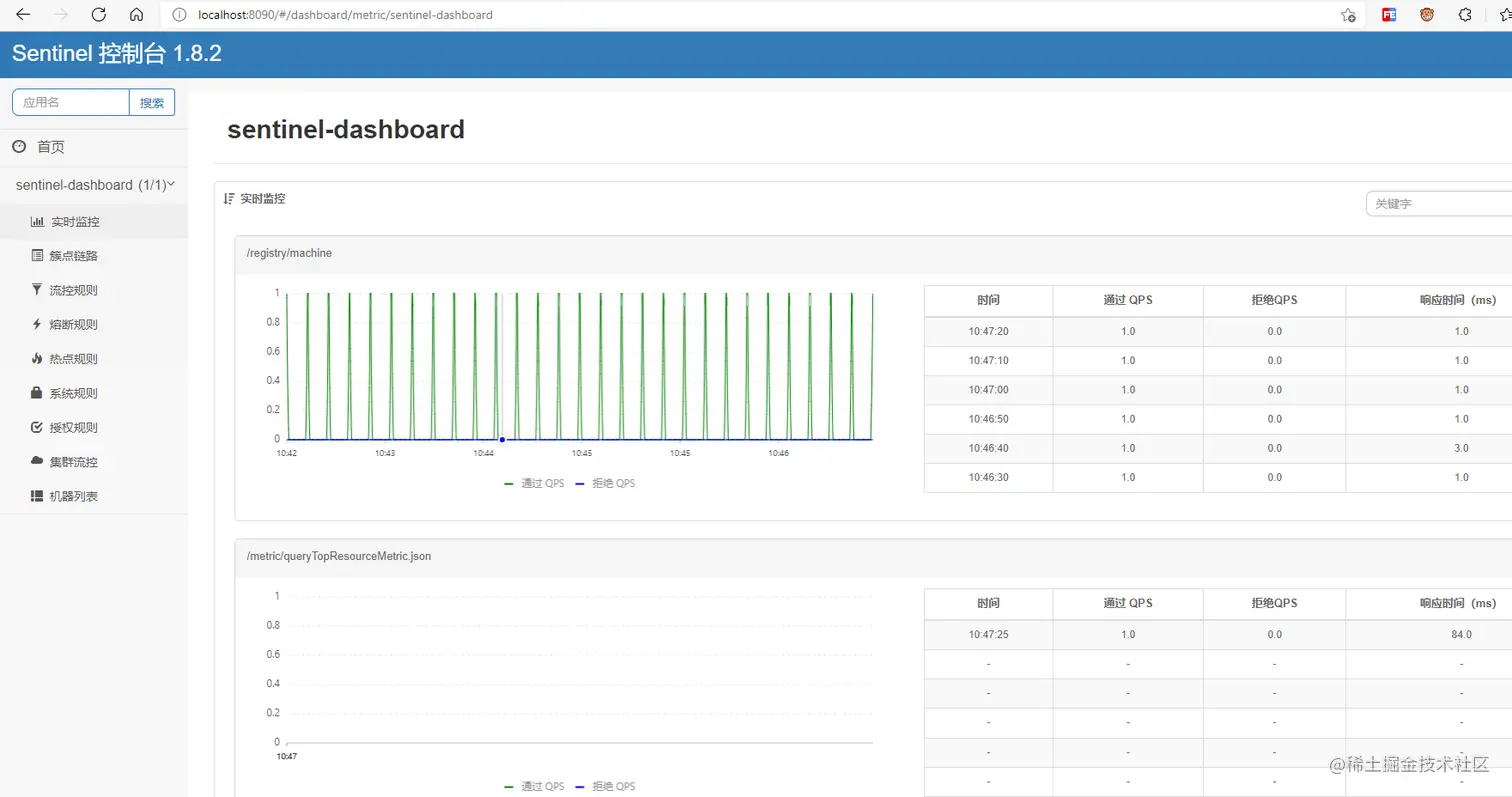
Task: Click the Sentinel 控制台 1.8.2 header title
Action: tap(117, 54)
